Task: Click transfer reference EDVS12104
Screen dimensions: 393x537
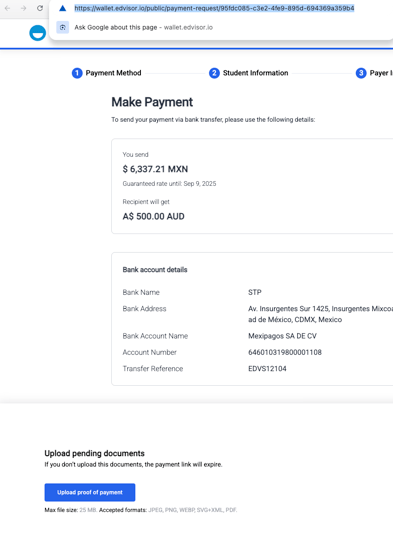Action: pos(267,369)
